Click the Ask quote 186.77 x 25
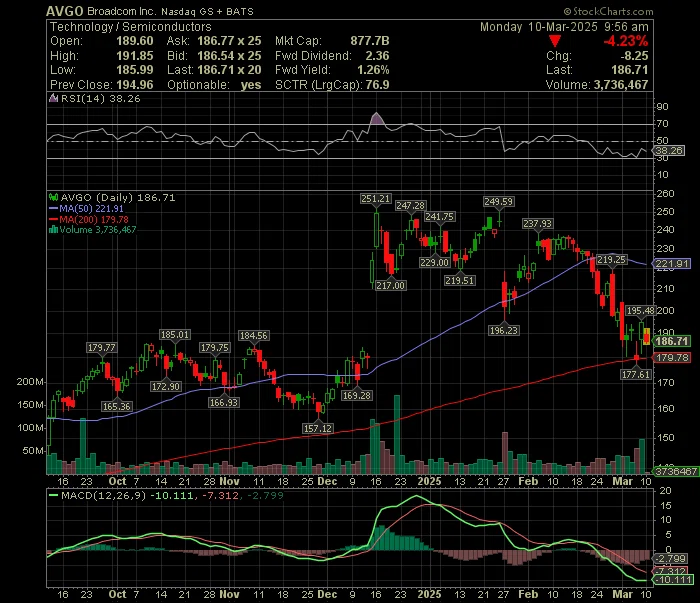Screen dimensions: 700x603 229,41
